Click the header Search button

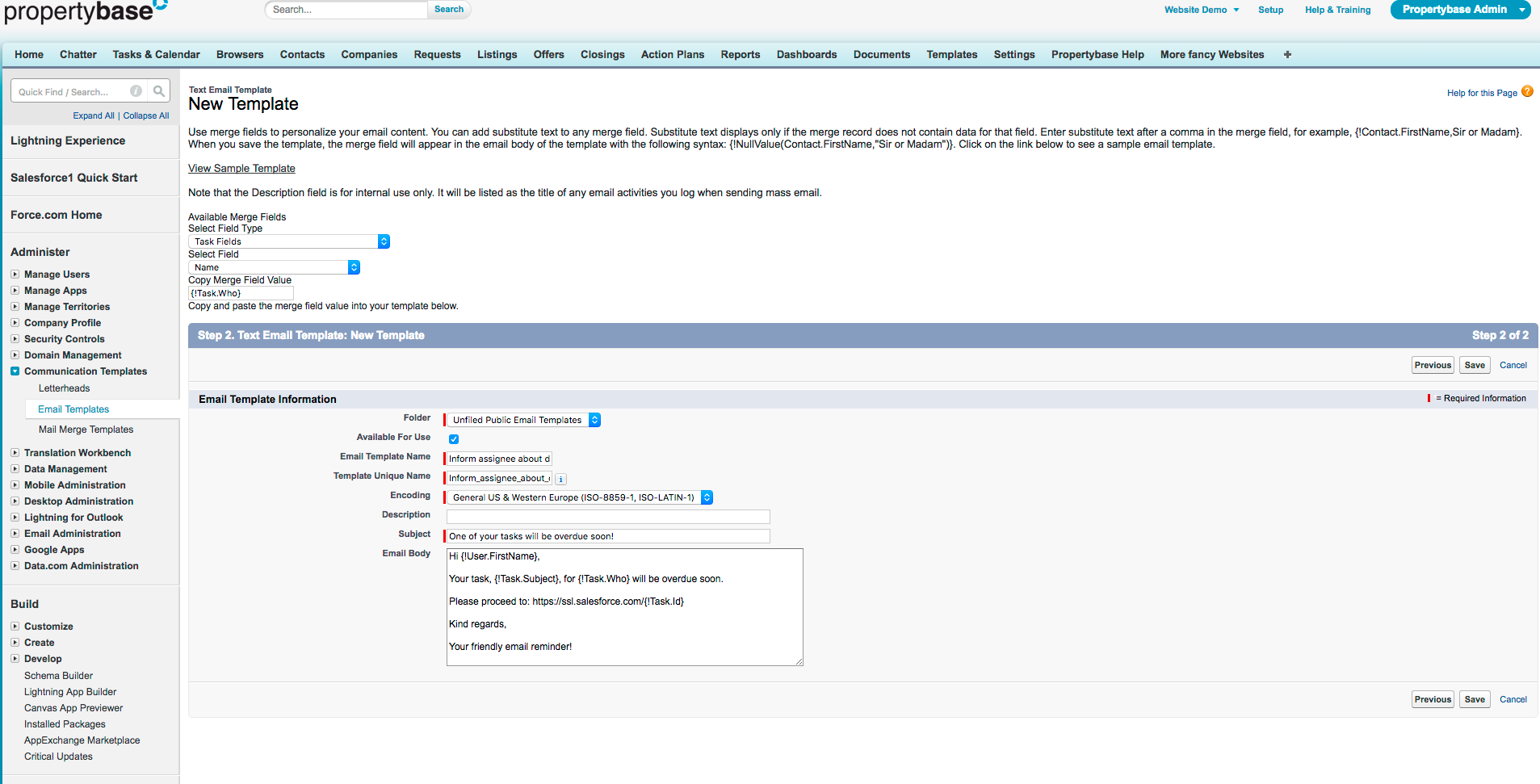tap(449, 10)
